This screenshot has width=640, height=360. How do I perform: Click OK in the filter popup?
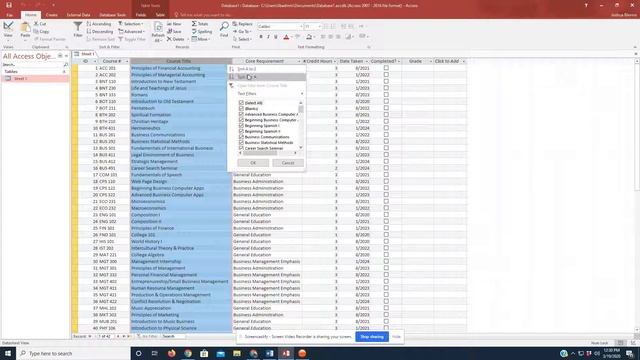[x=253, y=163]
